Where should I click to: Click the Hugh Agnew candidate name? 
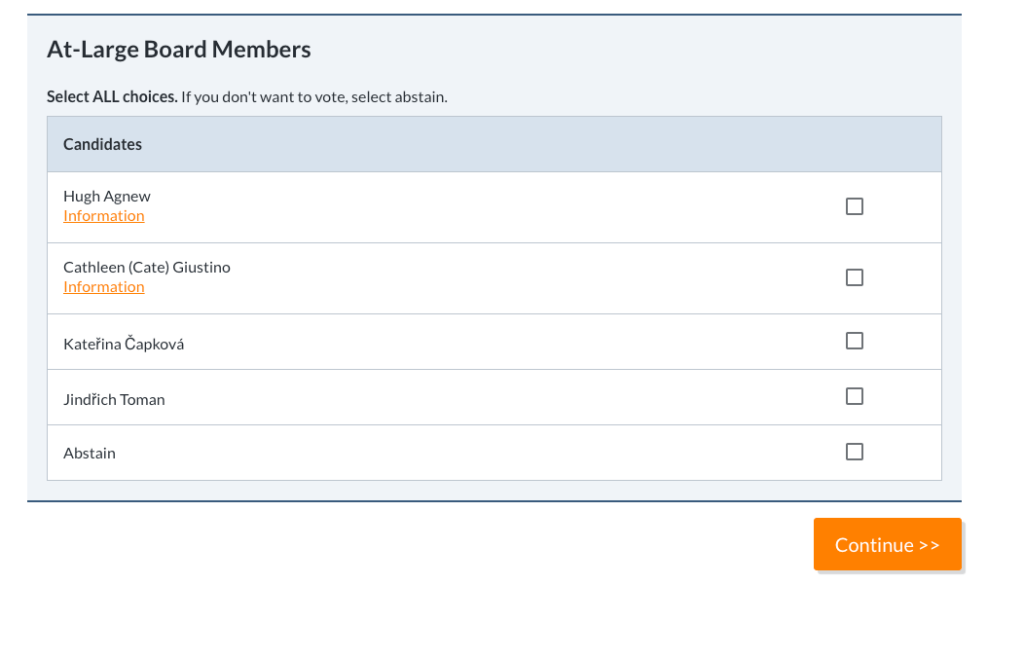point(107,196)
